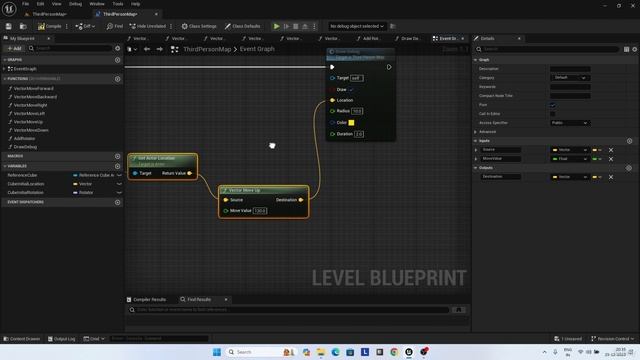Save the blueprint with the disk icon
Image resolution: width=640 pixels, height=360 pixels.
(x=9, y=26)
